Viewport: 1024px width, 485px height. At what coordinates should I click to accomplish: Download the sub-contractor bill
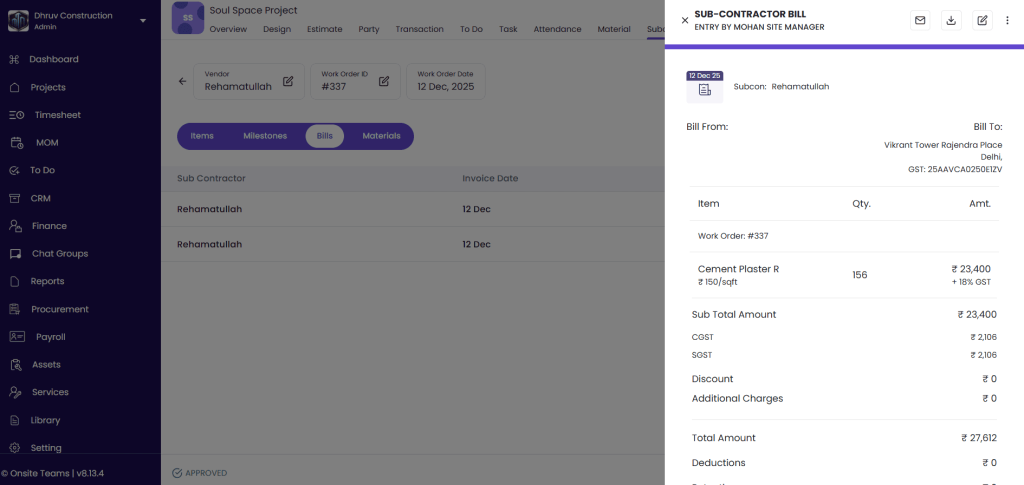[951, 20]
